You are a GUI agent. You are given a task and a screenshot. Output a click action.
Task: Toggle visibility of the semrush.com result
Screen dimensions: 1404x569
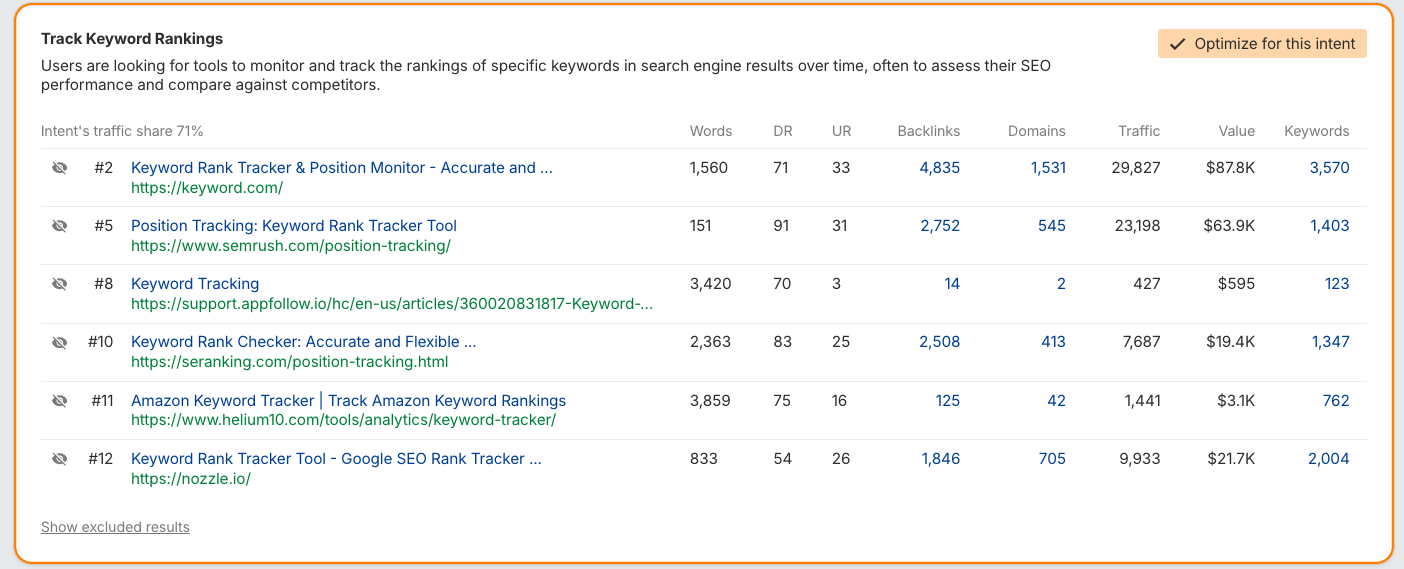[x=59, y=226]
